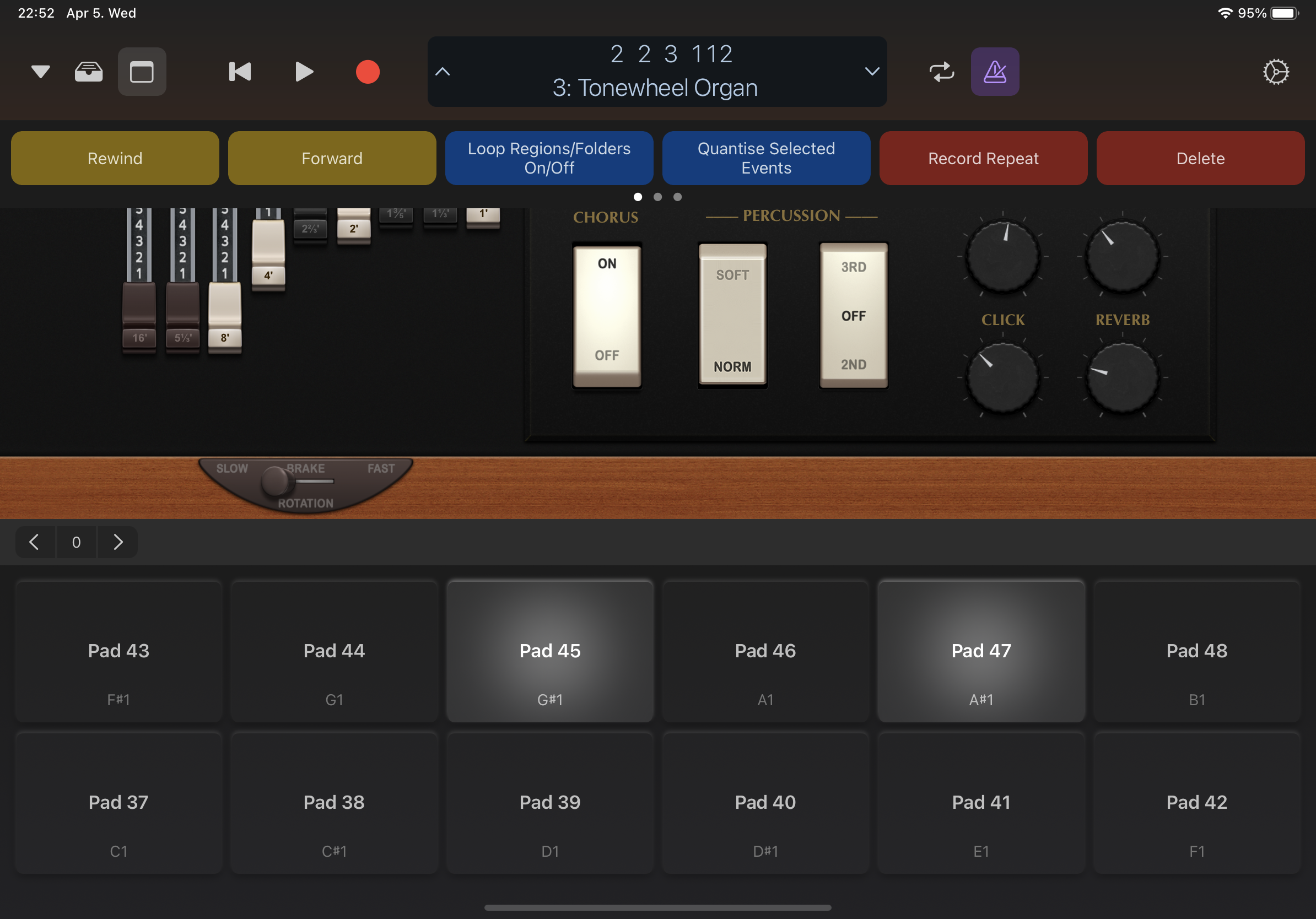
Task: Trigger Pad 46 A1
Action: pos(765,651)
